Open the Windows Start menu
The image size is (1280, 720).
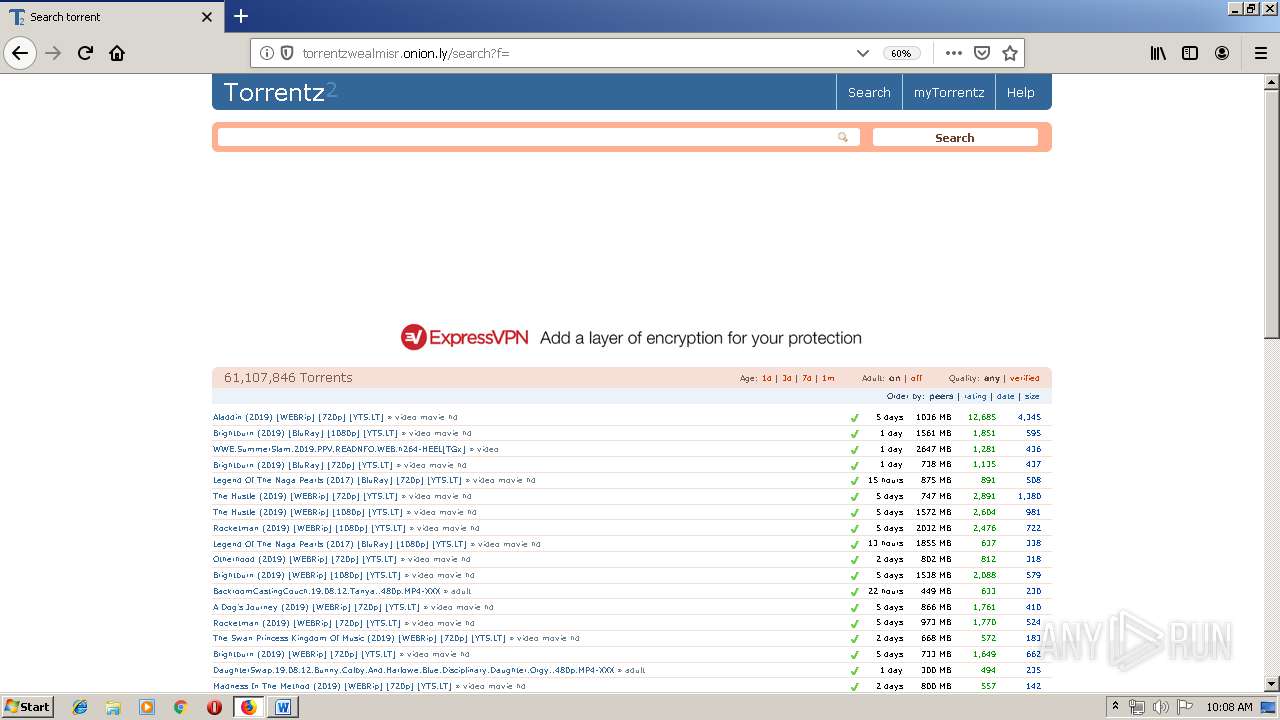click(28, 707)
